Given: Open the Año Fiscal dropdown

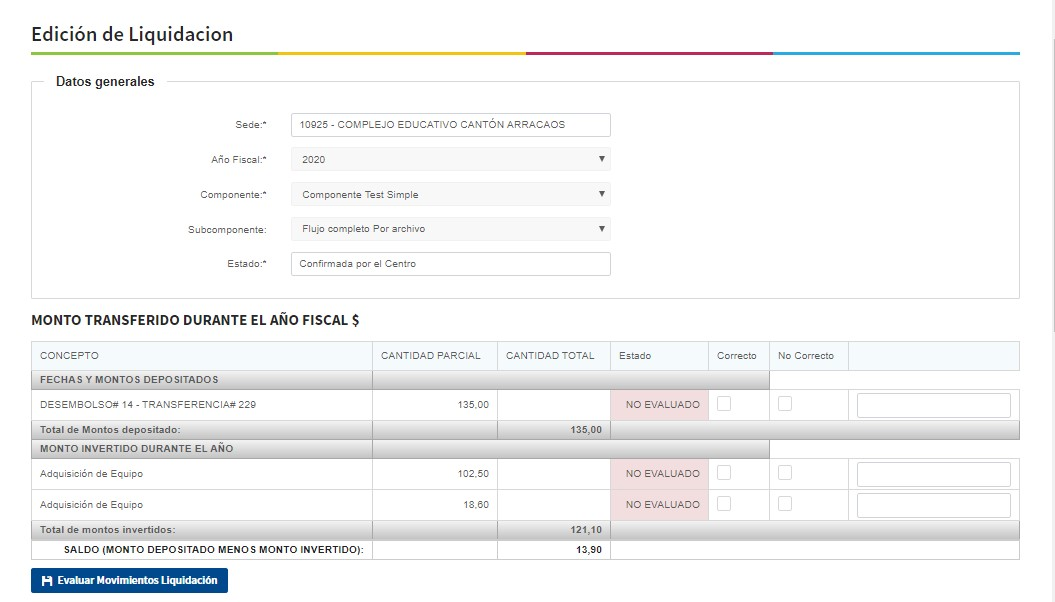Looking at the screenshot, I should (x=450, y=159).
